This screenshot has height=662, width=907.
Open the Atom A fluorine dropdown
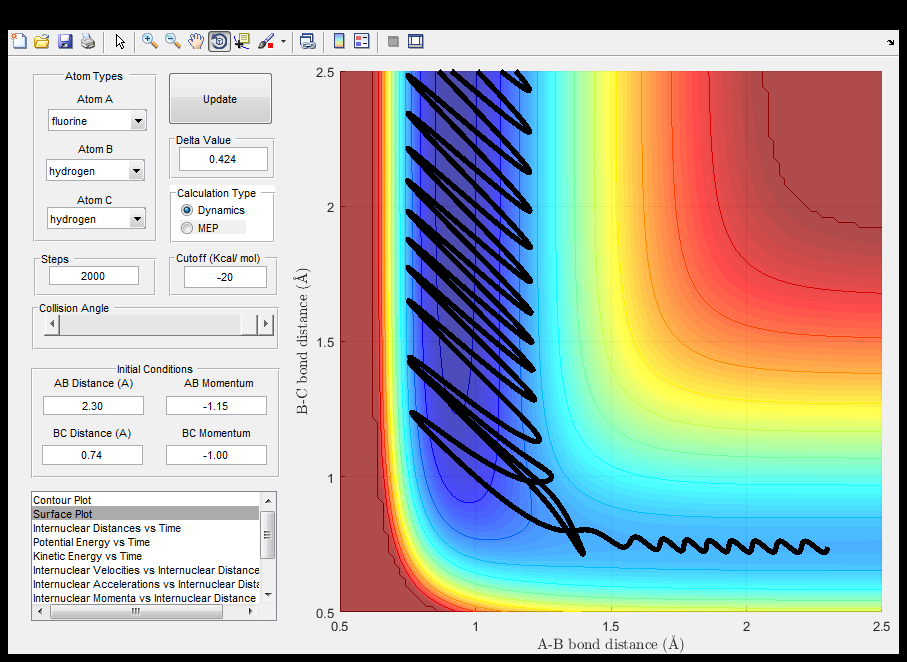(97, 121)
